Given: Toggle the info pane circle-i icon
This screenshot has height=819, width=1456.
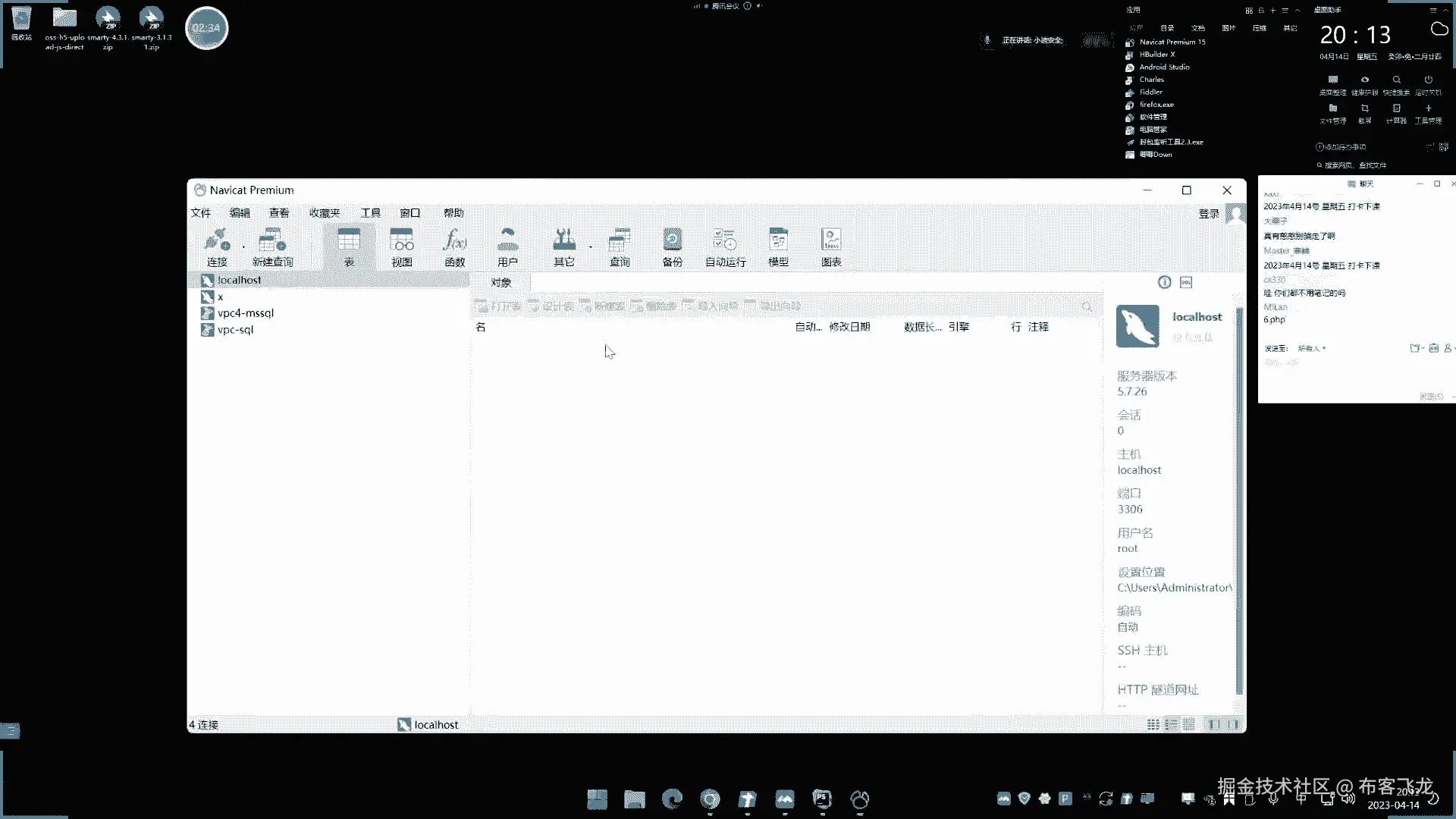Looking at the screenshot, I should [1165, 282].
